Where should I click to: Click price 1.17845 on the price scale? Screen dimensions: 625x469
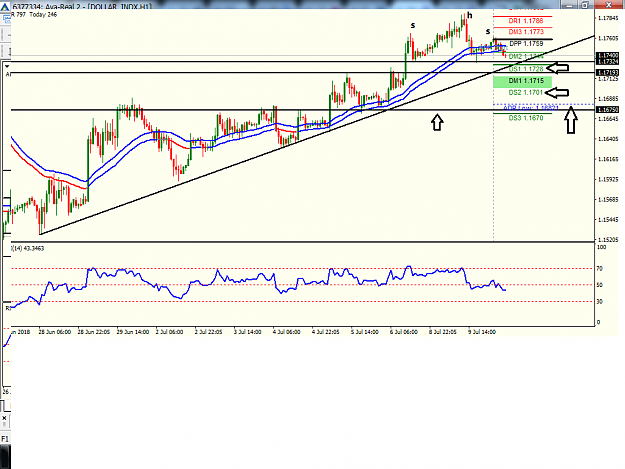[x=608, y=18]
